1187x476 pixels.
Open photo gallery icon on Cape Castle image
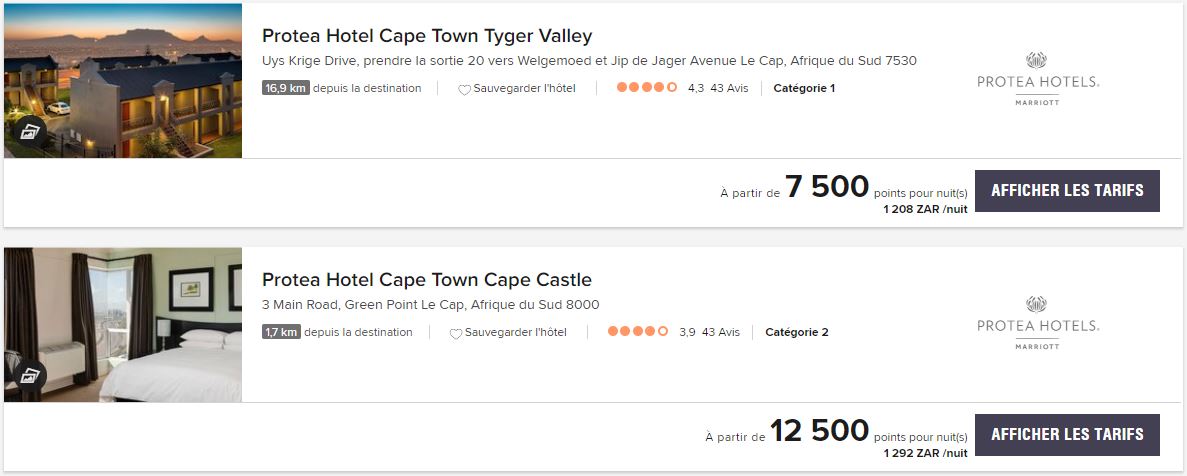click(x=30, y=376)
